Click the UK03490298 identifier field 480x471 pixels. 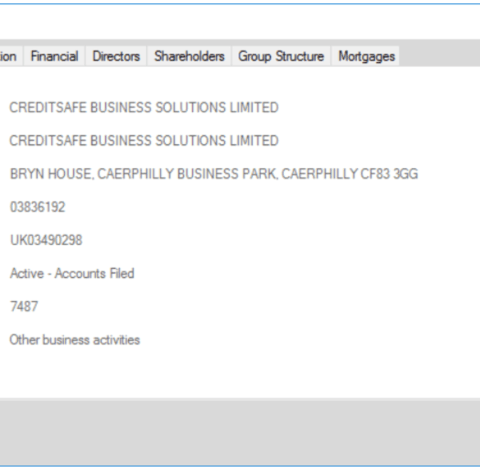coord(46,240)
